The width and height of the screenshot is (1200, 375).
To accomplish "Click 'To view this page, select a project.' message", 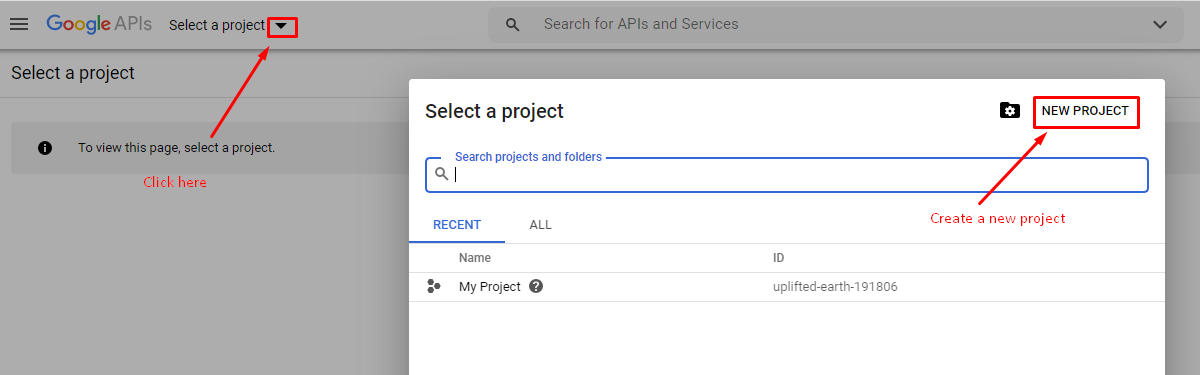I will point(176,148).
